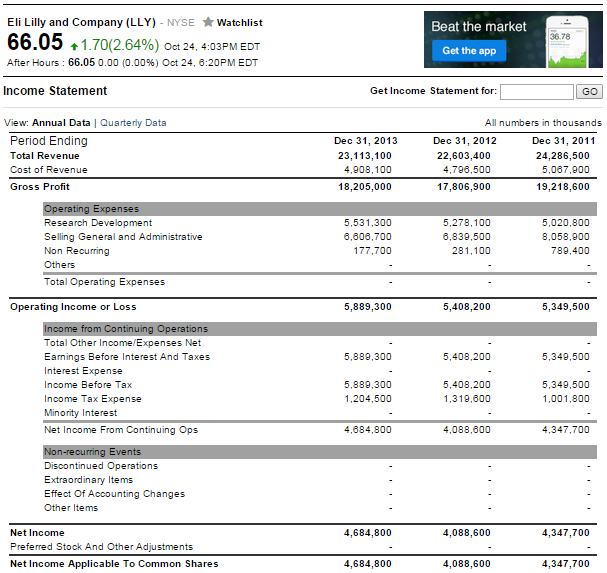Select the Annual Data view

(61, 123)
